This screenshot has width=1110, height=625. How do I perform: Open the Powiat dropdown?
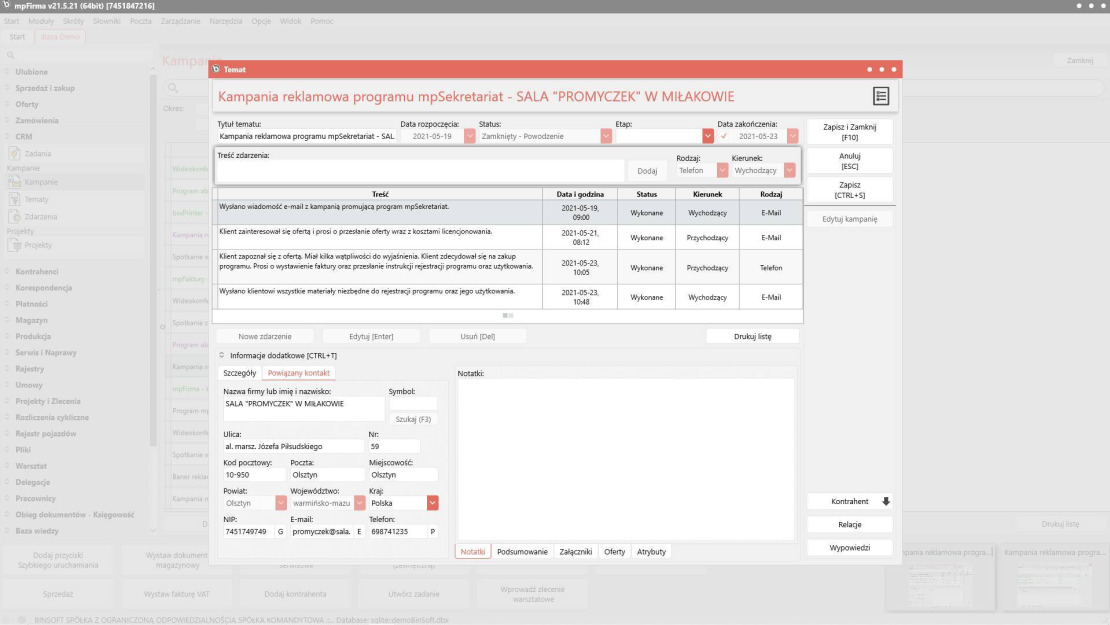[281, 503]
